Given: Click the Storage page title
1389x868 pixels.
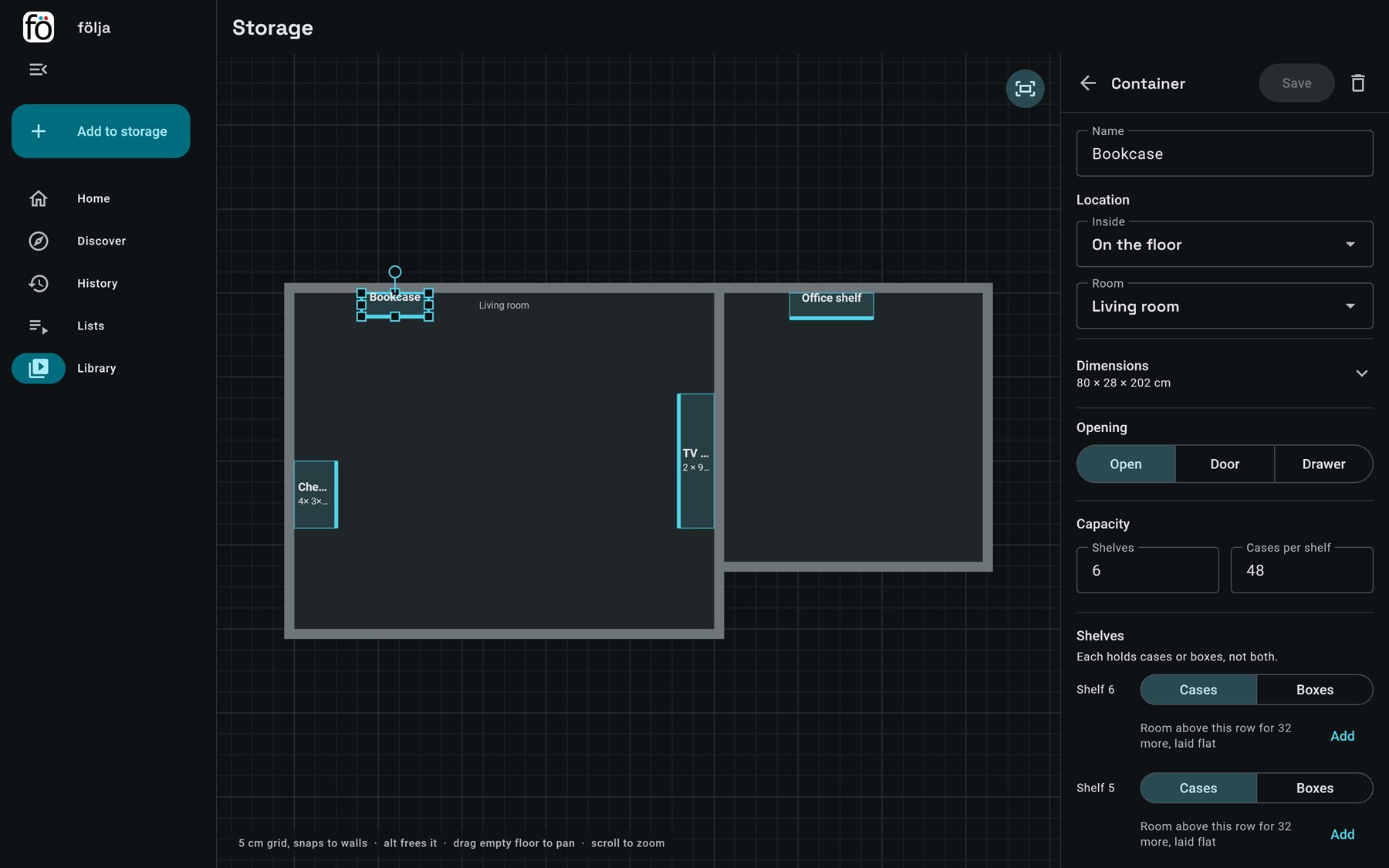Looking at the screenshot, I should click(x=272, y=28).
